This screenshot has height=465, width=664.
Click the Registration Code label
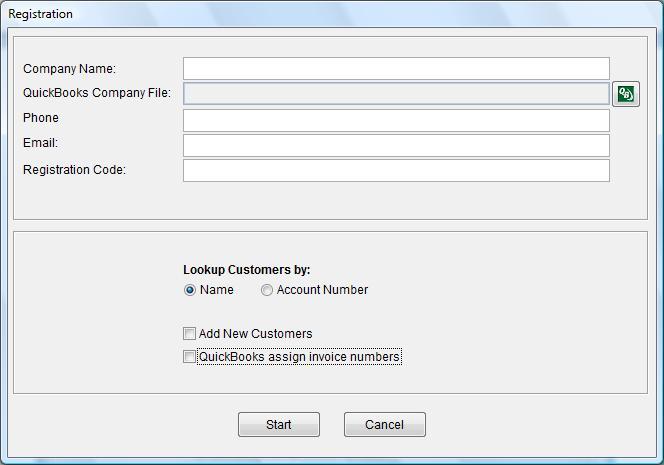[74, 169]
